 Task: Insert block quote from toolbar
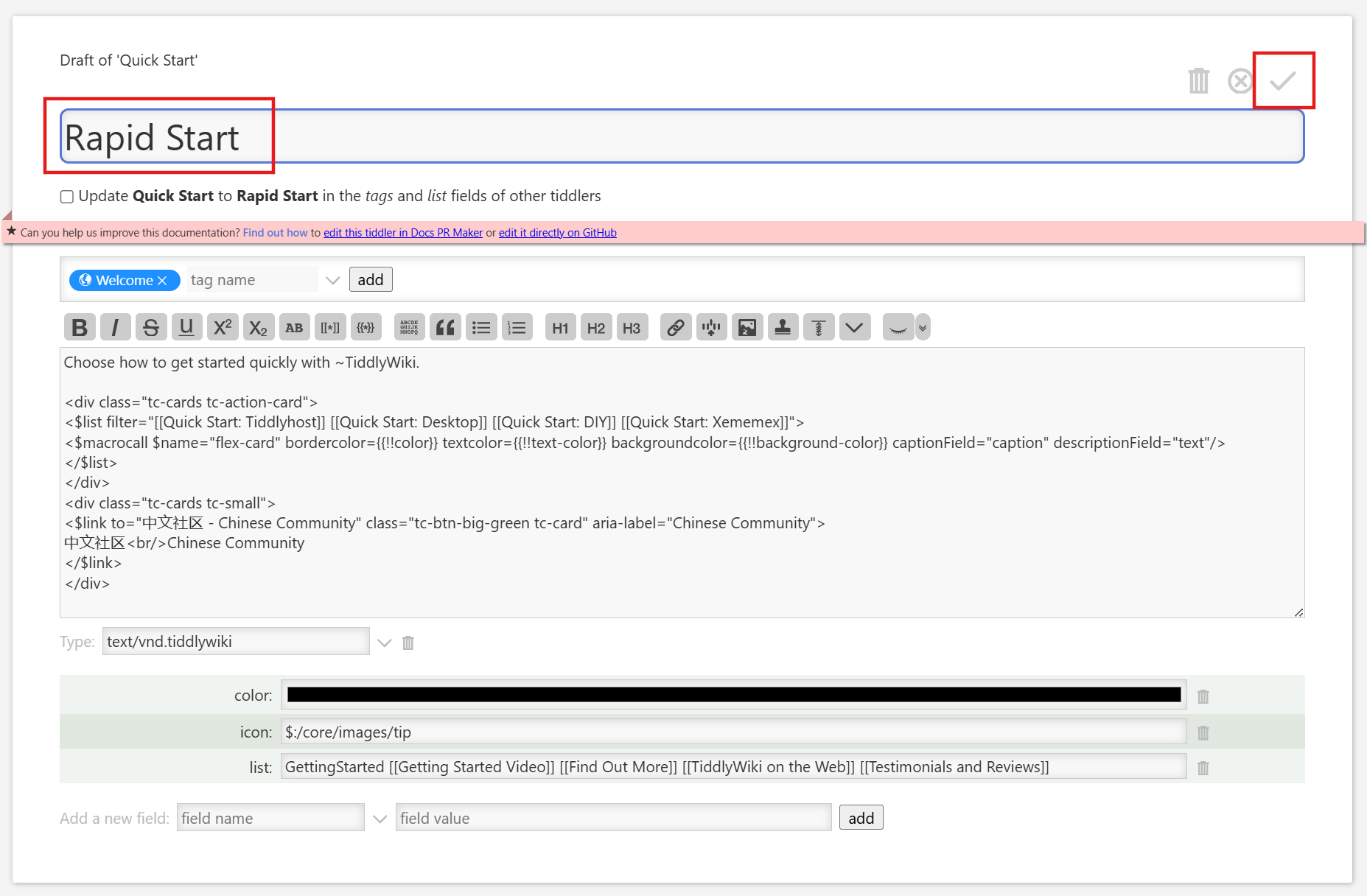(445, 328)
